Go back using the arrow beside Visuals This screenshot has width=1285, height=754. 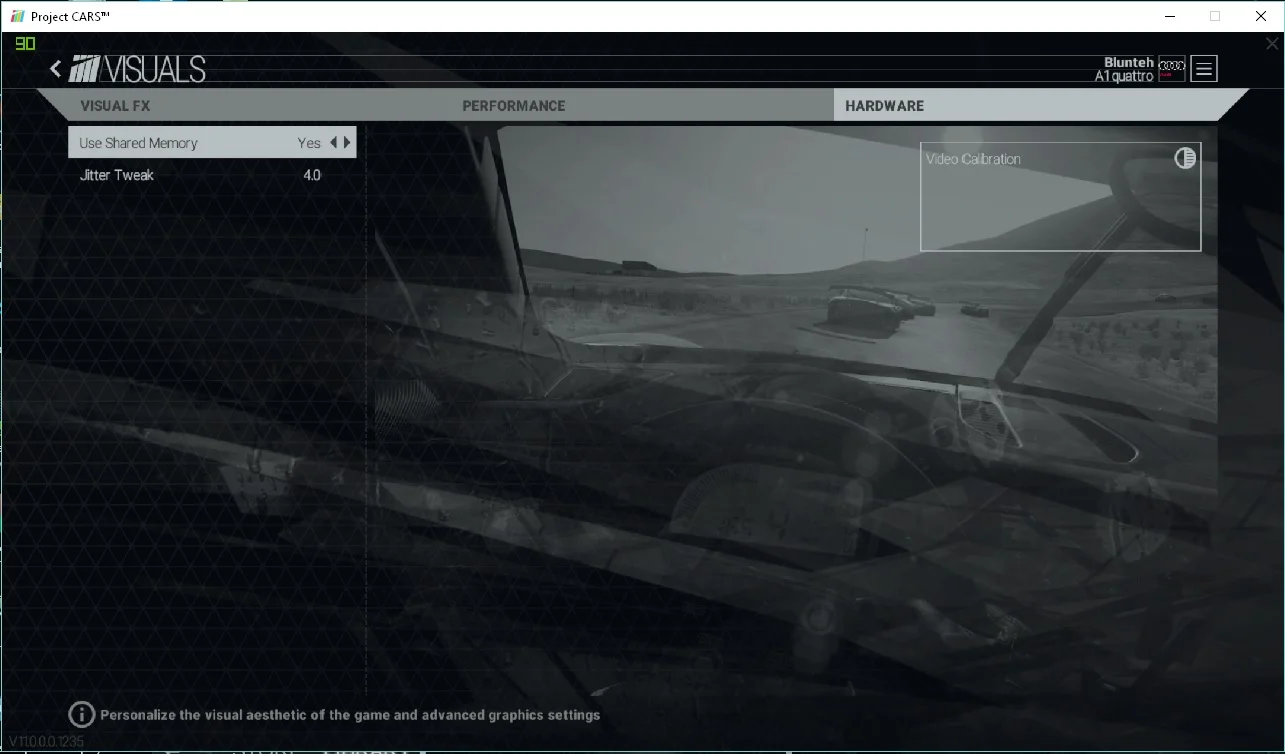click(56, 69)
